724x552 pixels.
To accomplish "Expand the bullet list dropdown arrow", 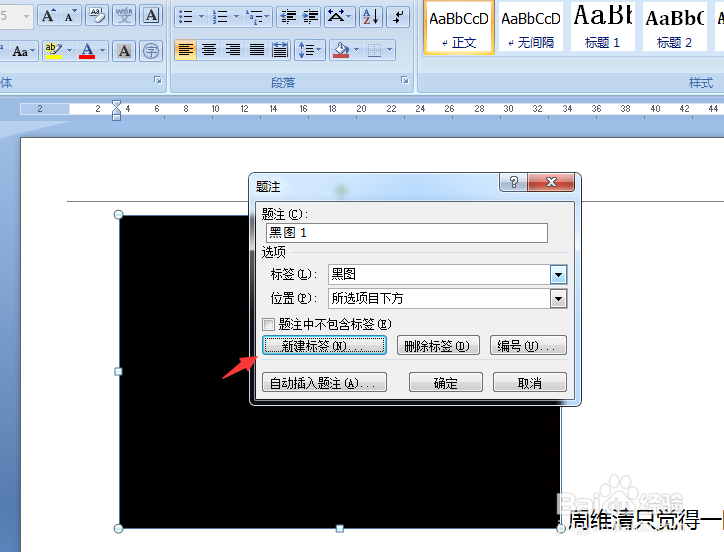I will click(201, 17).
